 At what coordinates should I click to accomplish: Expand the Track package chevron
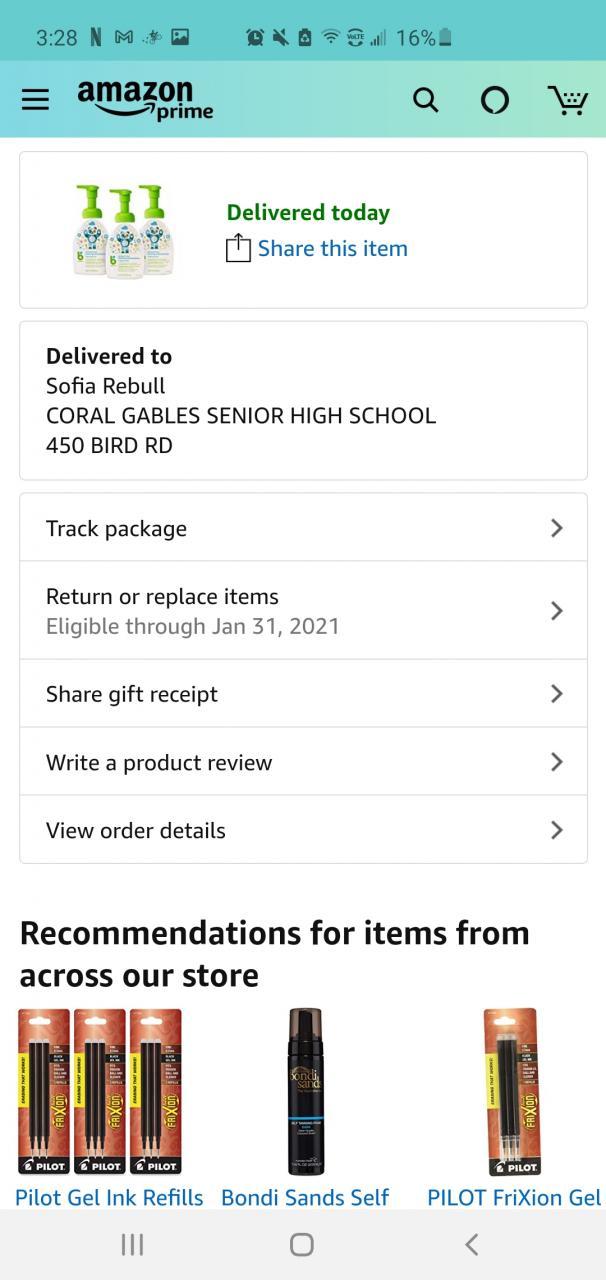point(557,528)
